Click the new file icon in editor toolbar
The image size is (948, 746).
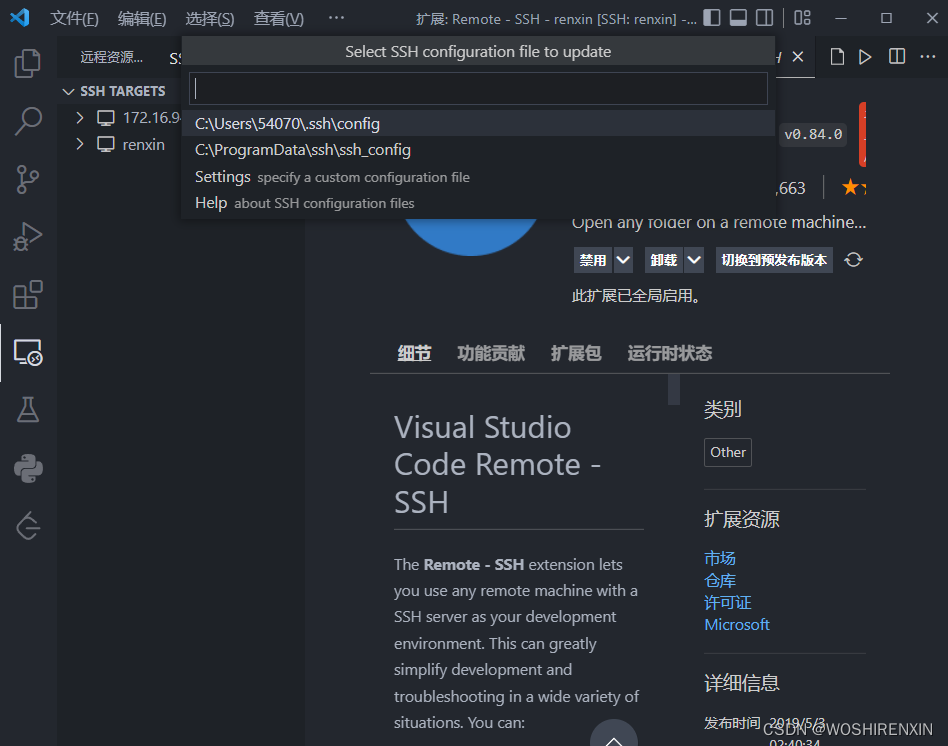(837, 57)
